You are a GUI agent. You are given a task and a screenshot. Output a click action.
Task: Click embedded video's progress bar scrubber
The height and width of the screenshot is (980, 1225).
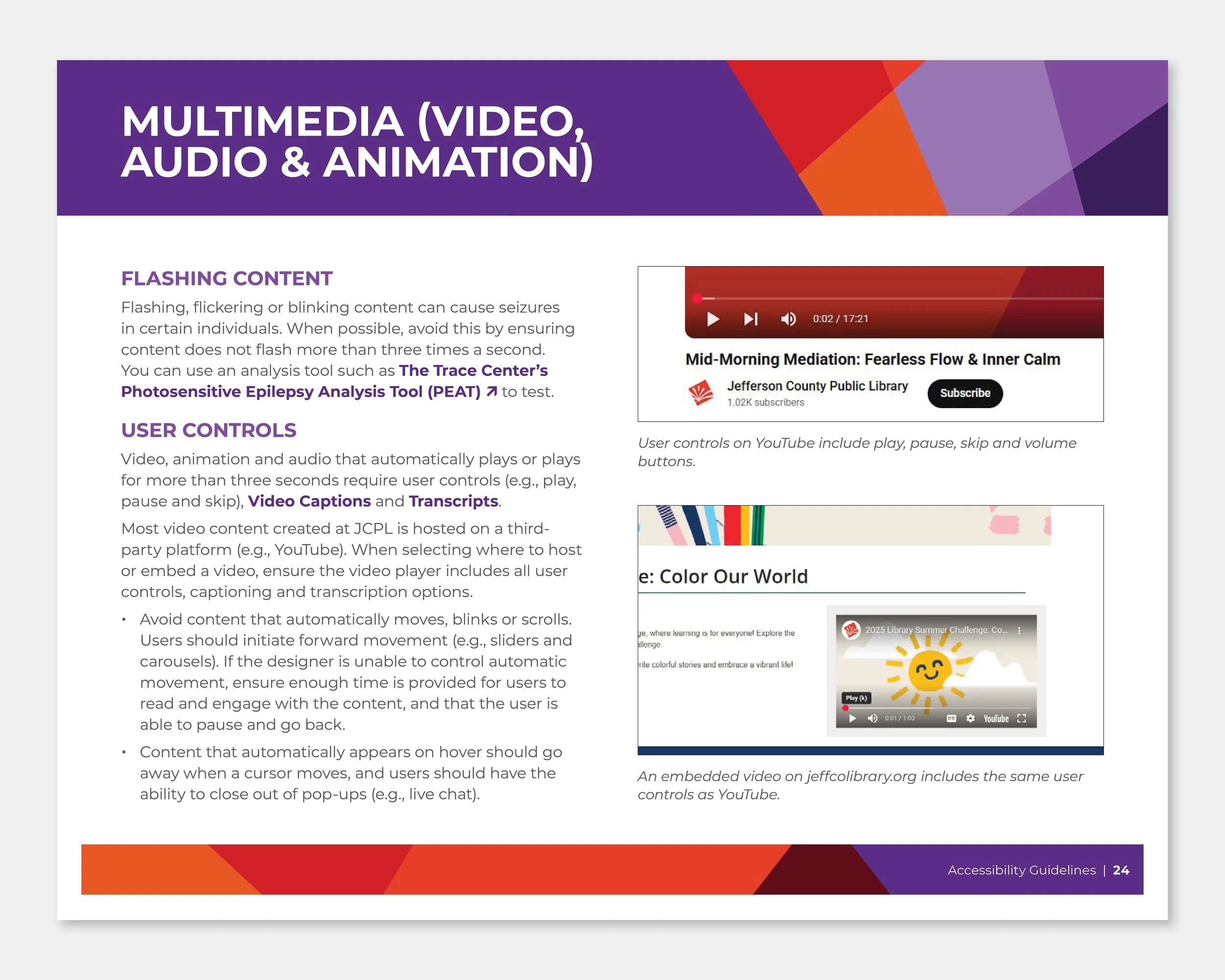coord(845,709)
